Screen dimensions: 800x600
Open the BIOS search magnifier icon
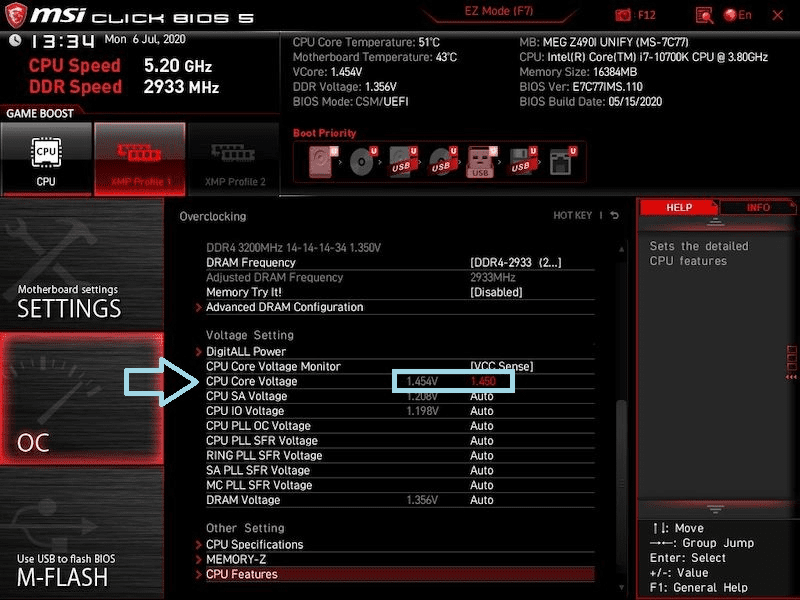[704, 15]
